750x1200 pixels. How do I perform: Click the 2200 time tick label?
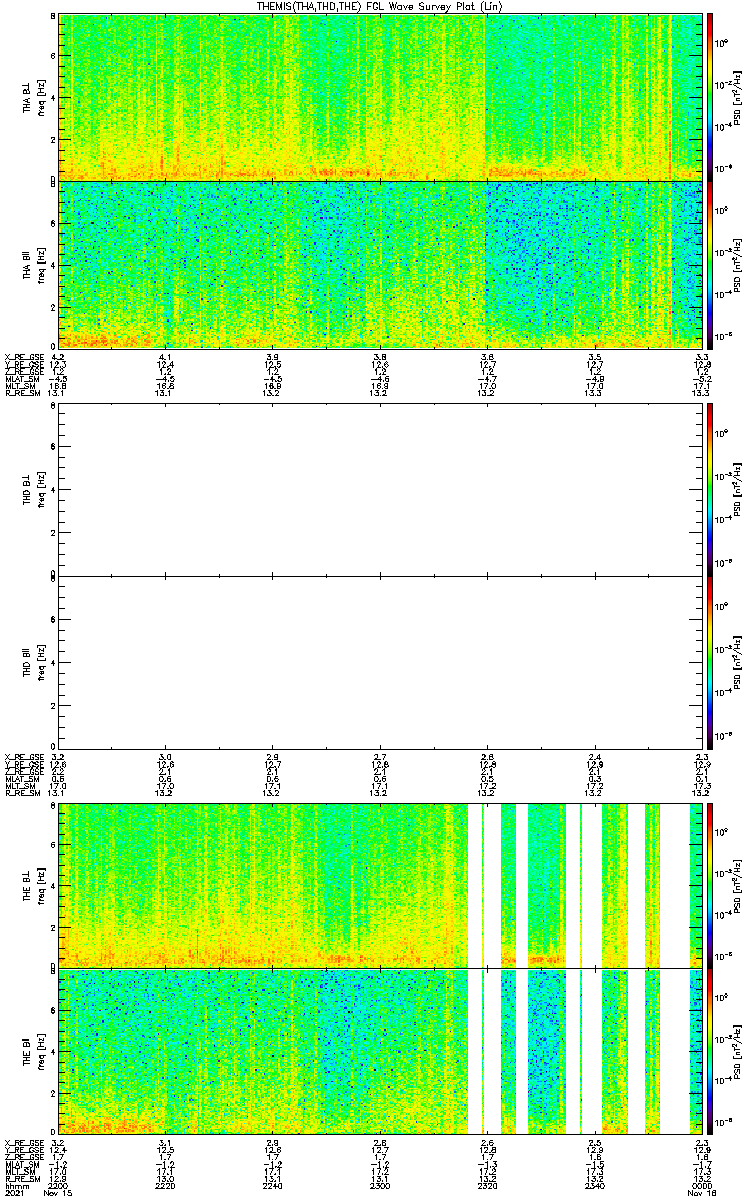tap(58, 1184)
